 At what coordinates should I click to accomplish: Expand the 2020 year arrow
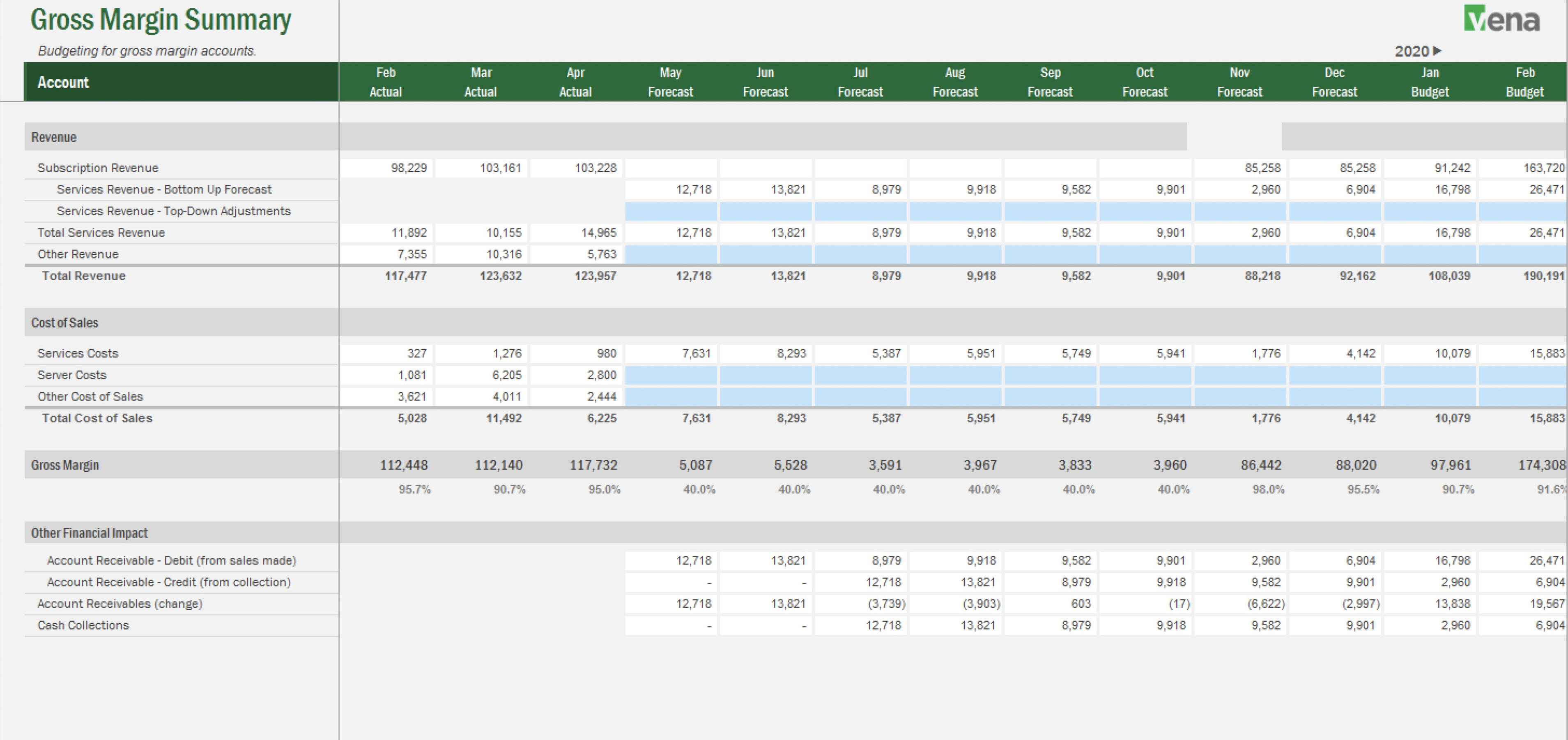coord(1437,51)
